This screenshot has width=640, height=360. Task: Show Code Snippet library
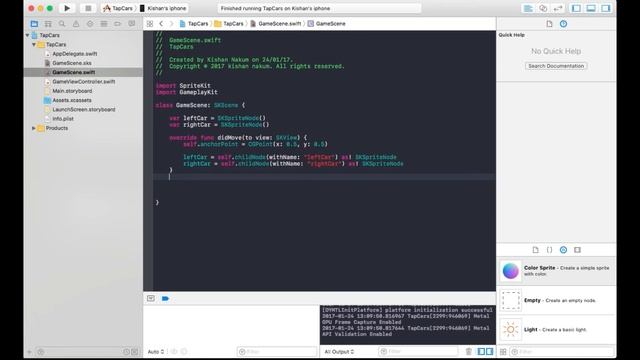click(549, 250)
